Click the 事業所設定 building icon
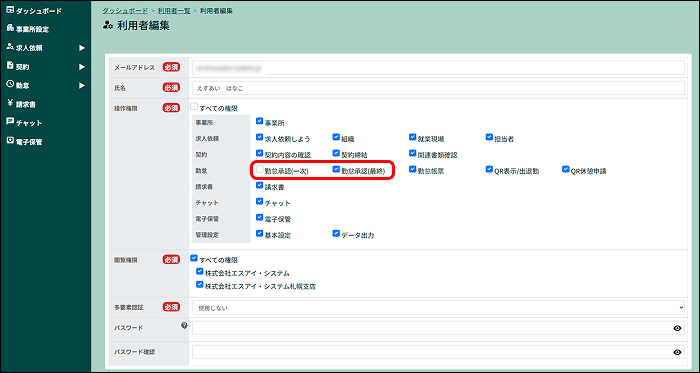The image size is (700, 373). click(11, 29)
